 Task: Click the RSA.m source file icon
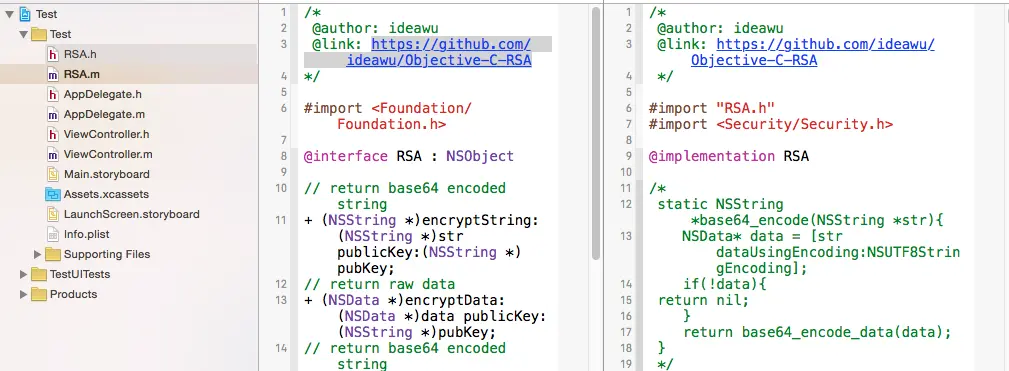tap(53, 74)
